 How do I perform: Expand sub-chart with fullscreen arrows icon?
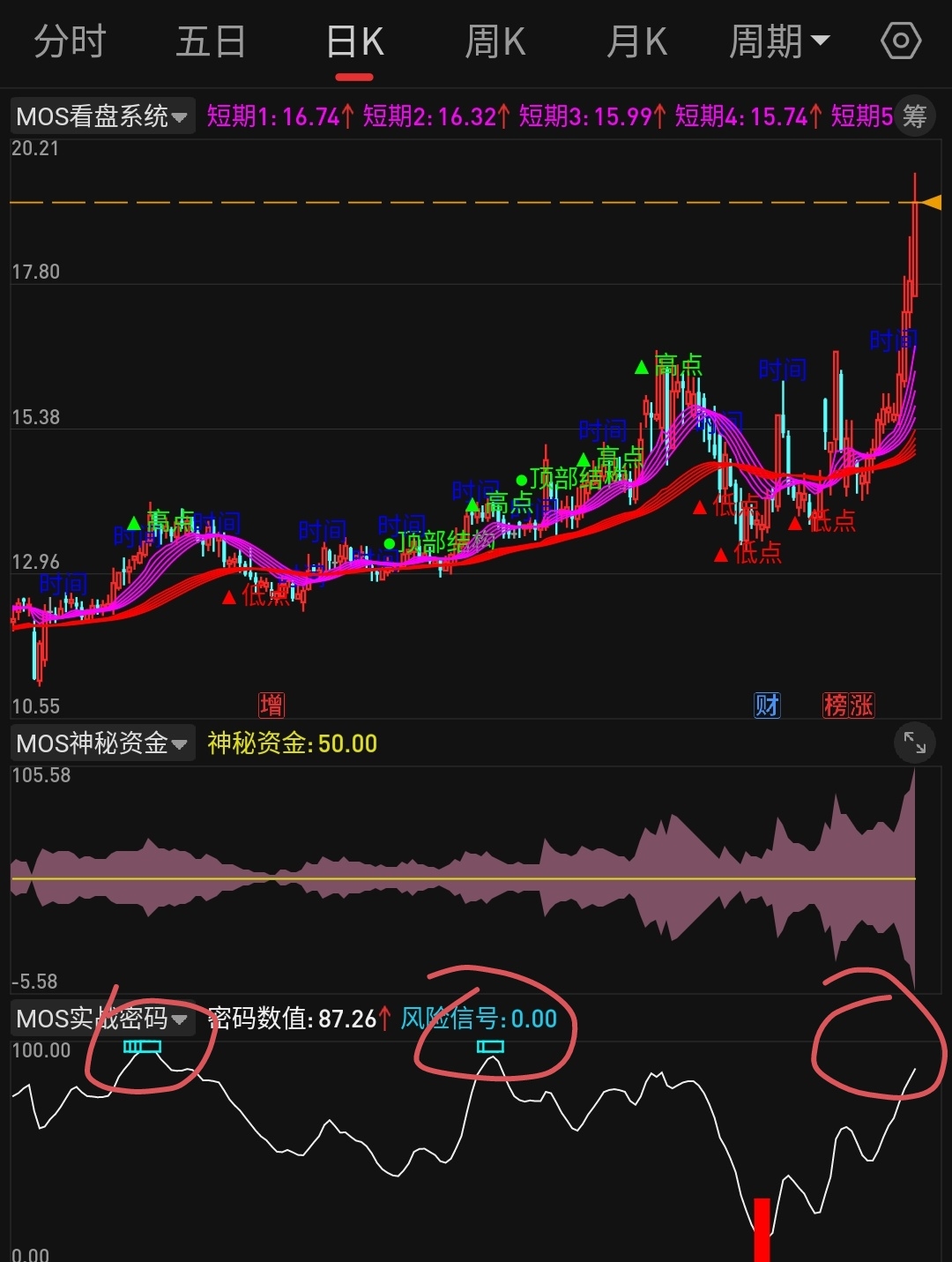(915, 743)
